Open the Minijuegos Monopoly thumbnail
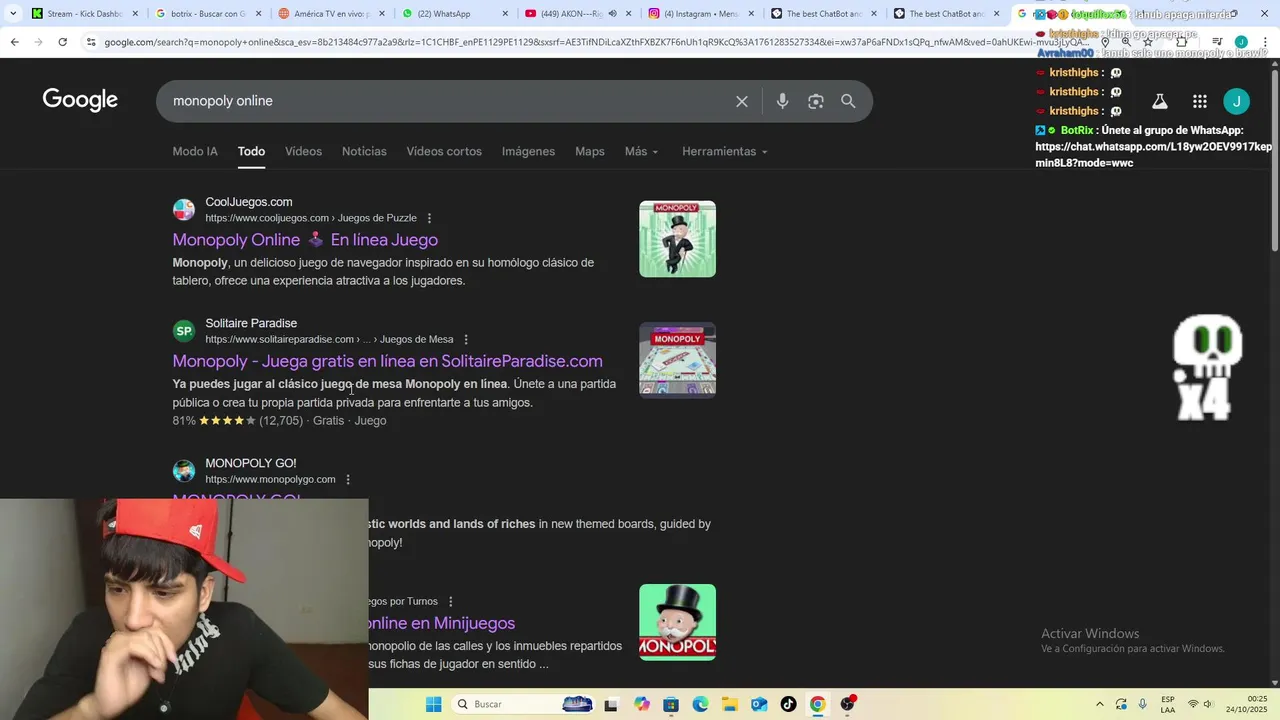The image size is (1280, 720). point(678,622)
